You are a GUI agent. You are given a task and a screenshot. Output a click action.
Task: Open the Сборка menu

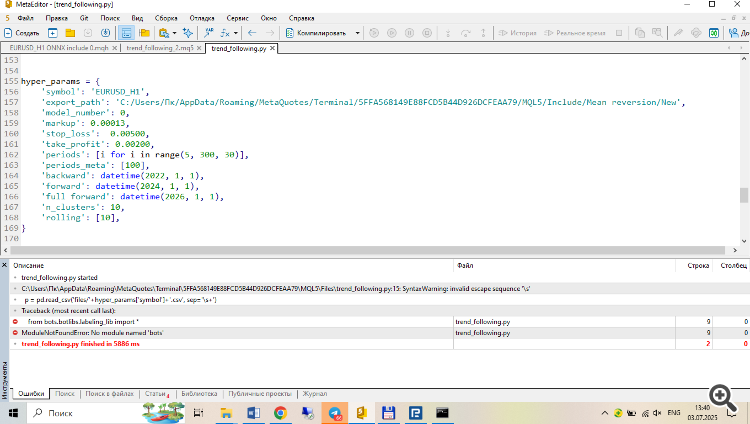pos(166,18)
